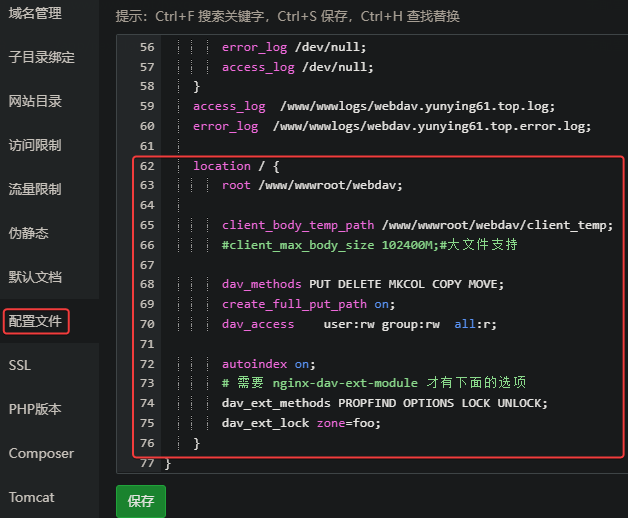628x518 pixels.
Task: Open 访问限制 settings
Action: click(x=35, y=145)
